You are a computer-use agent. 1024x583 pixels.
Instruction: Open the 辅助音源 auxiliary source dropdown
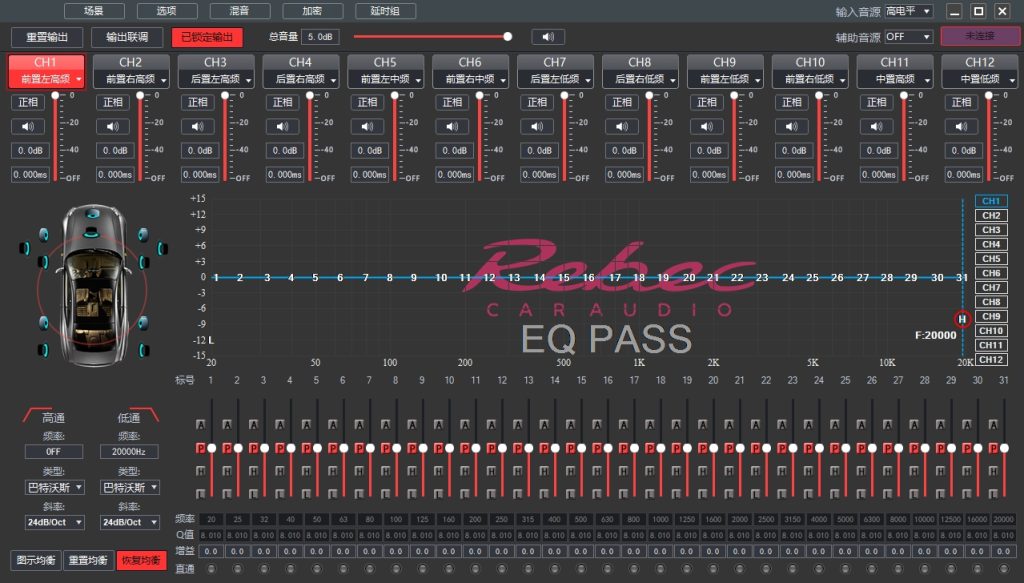908,37
